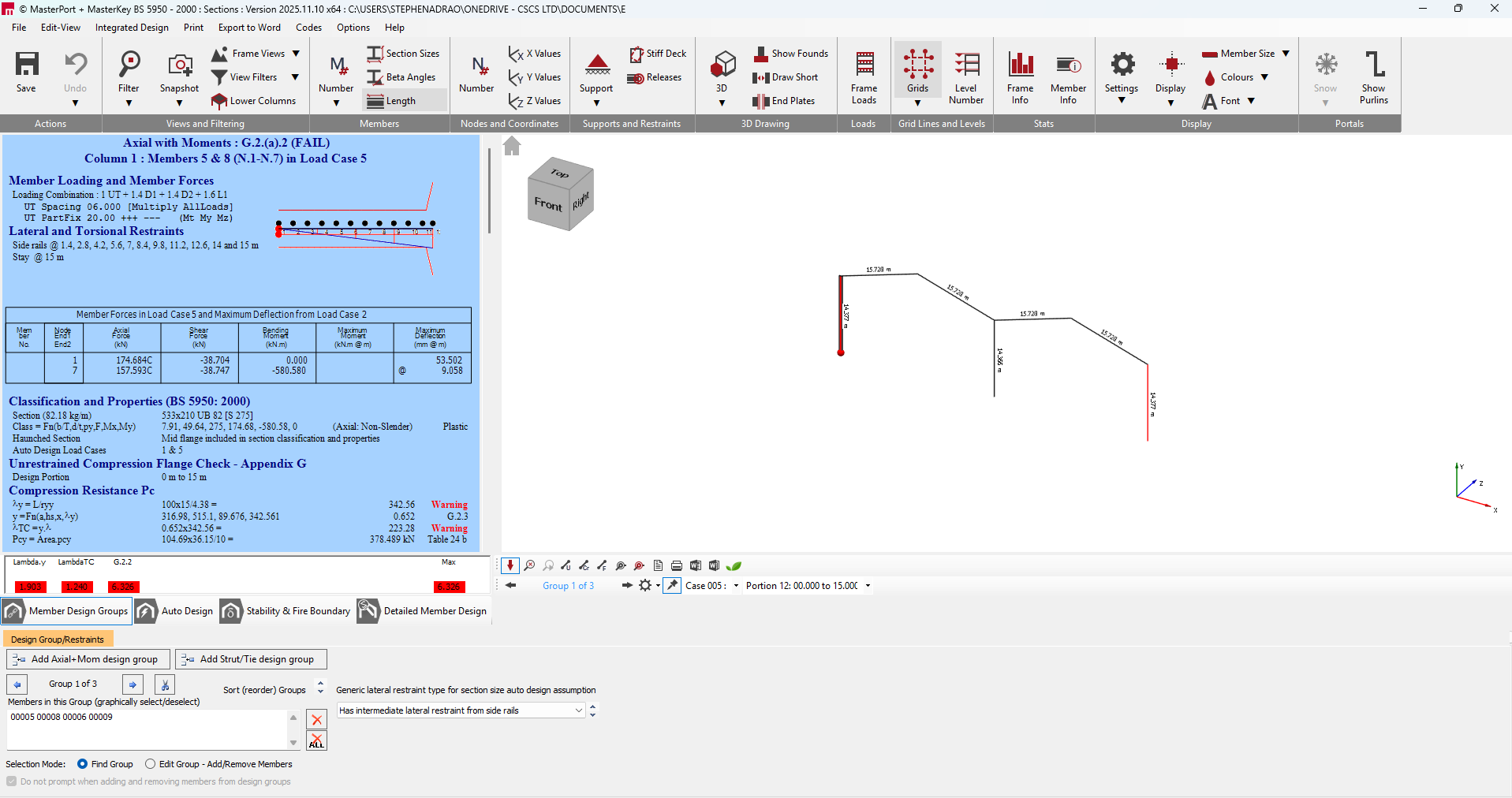
Task: Open the Codes menu
Action: pos(308,28)
